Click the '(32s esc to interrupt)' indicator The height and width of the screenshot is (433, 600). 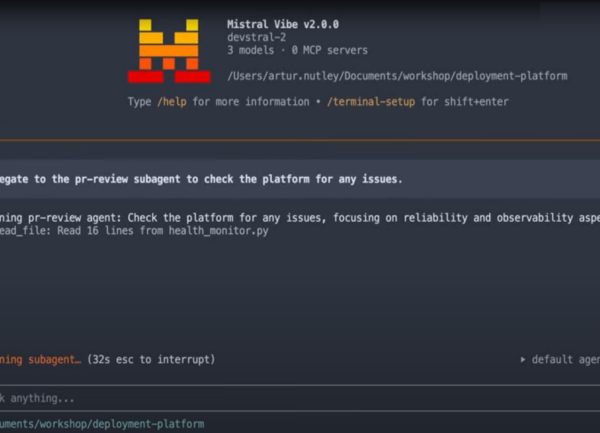[x=151, y=360]
